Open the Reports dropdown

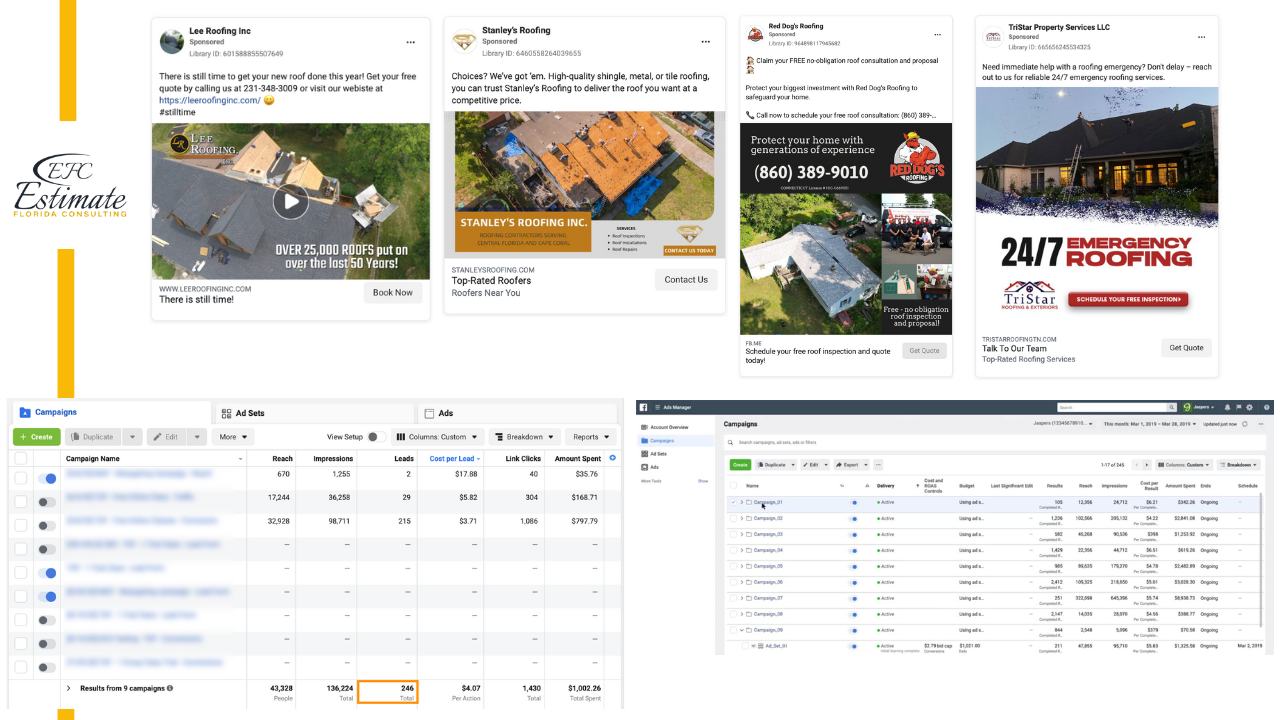[591, 437]
